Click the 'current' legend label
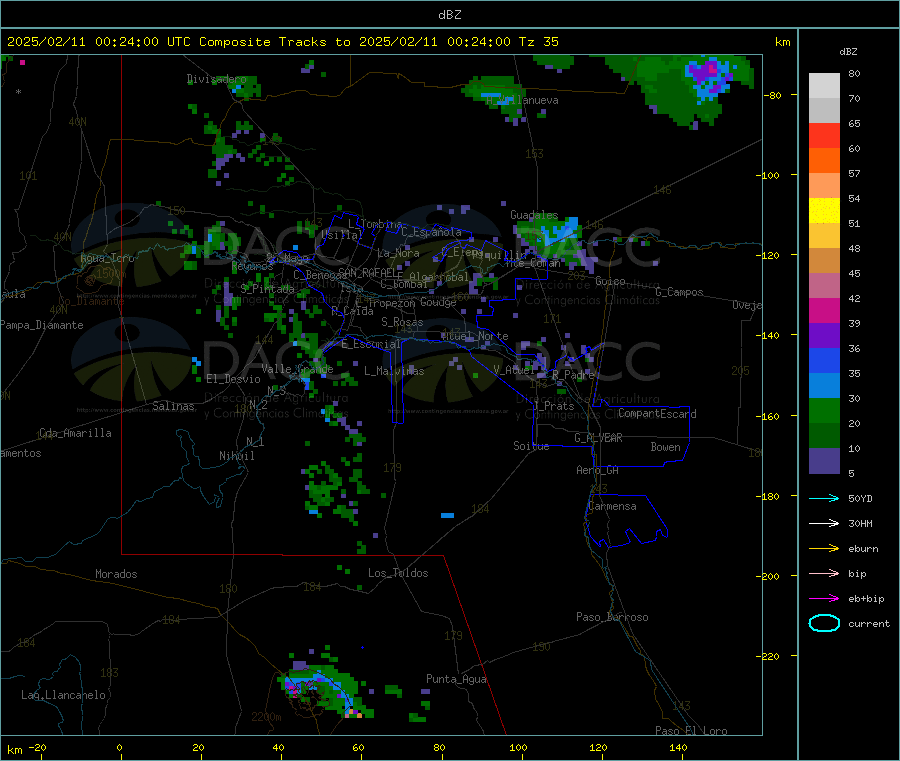 click(x=869, y=624)
